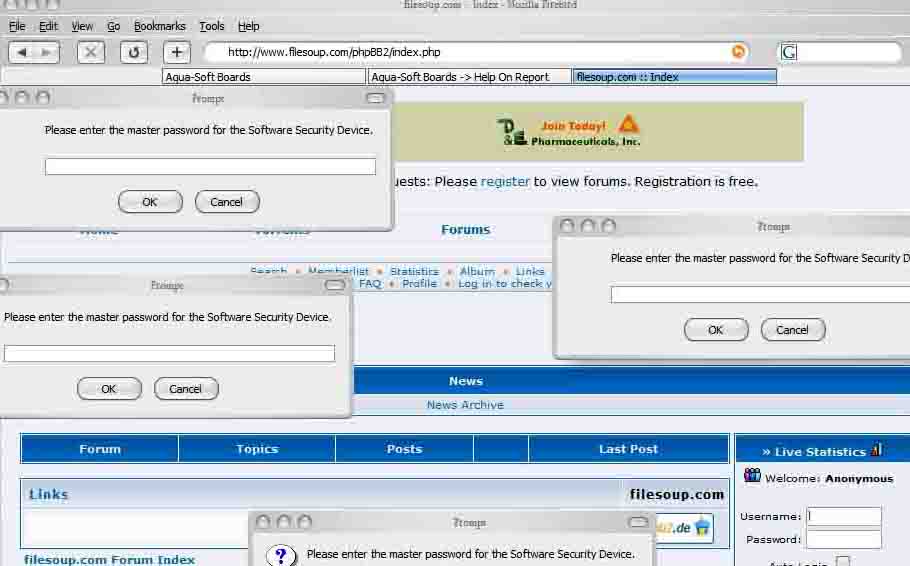Open the File menu
The width and height of the screenshot is (910, 566).
point(17,26)
